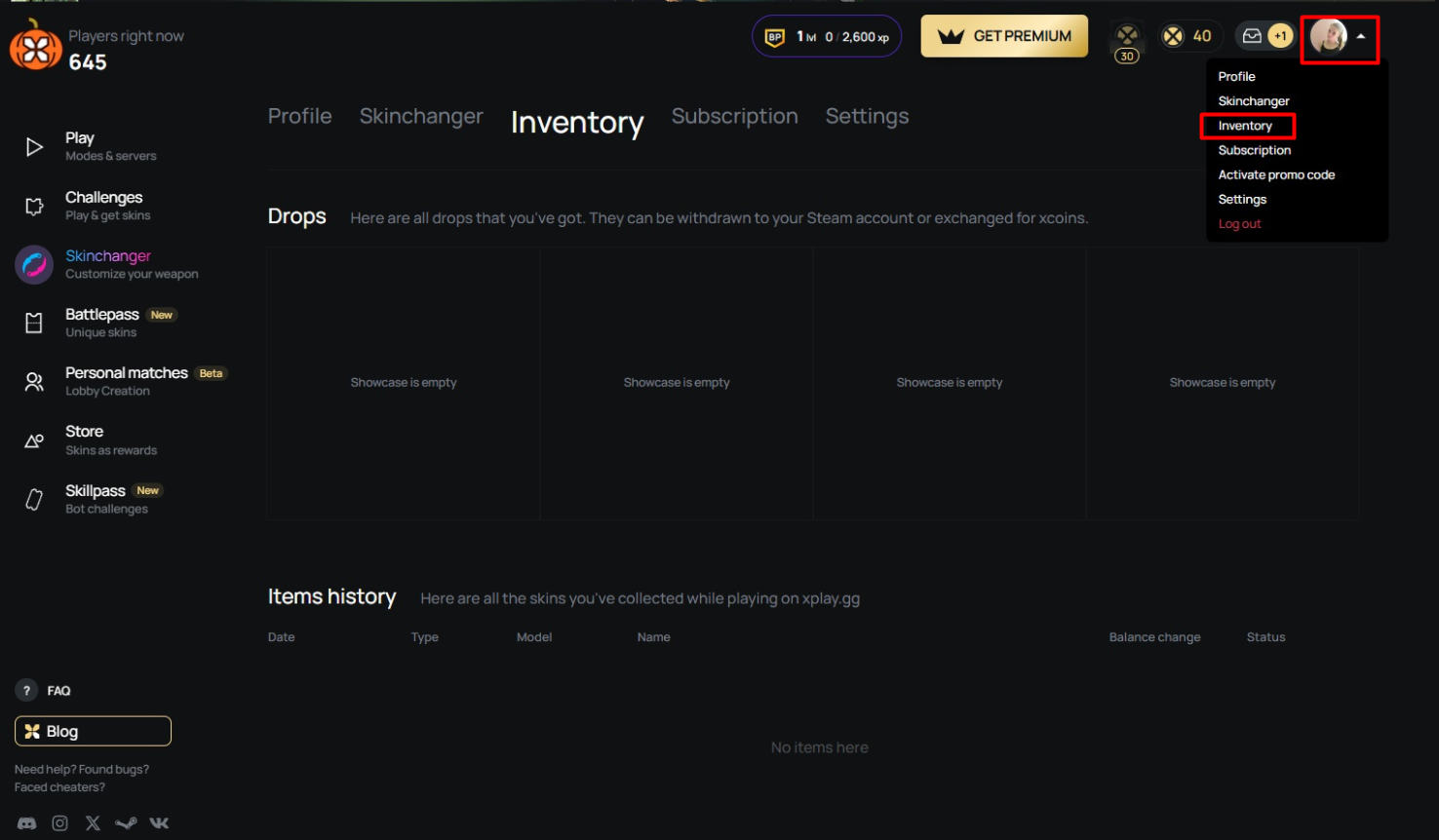Choose Inventory in account dropdown menu
Image resolution: width=1439 pixels, height=840 pixels.
1245,126
